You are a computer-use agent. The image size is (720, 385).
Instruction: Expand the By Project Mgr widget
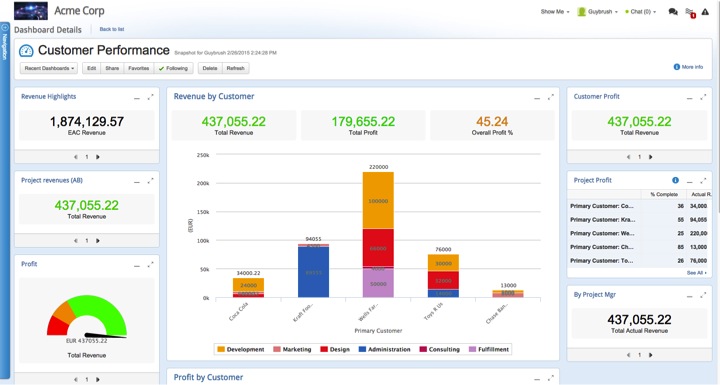click(x=703, y=295)
